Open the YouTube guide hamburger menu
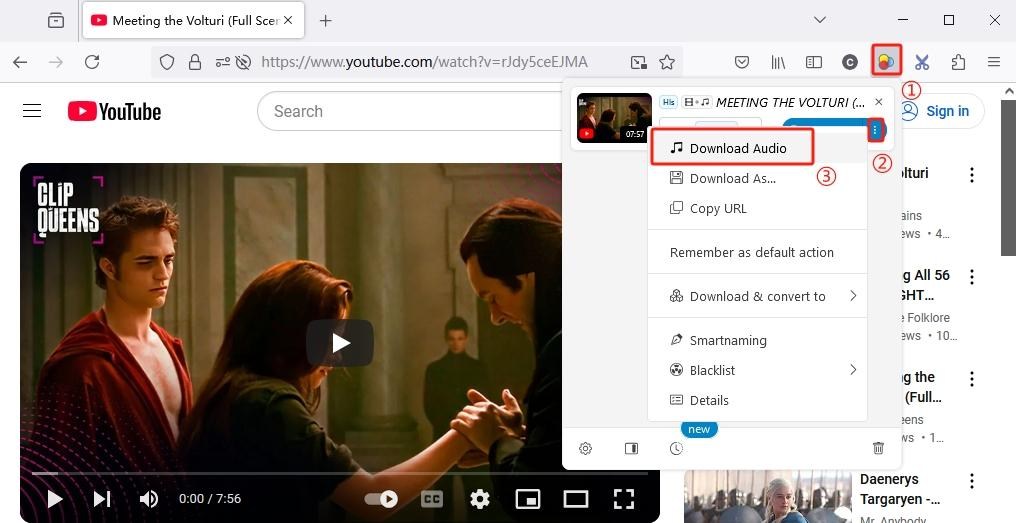Viewport: 1016px width, 523px height. pyautogui.click(x=32, y=111)
